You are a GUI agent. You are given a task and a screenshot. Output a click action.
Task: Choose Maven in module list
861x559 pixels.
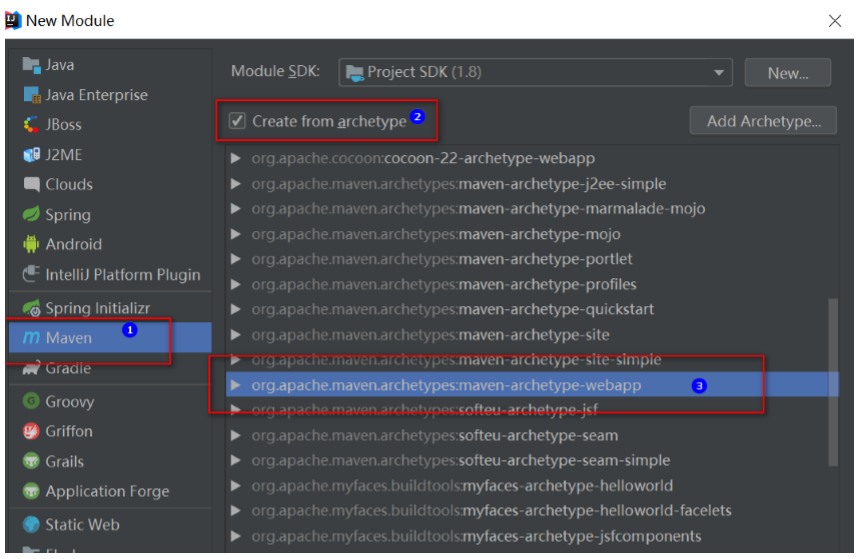(x=110, y=338)
